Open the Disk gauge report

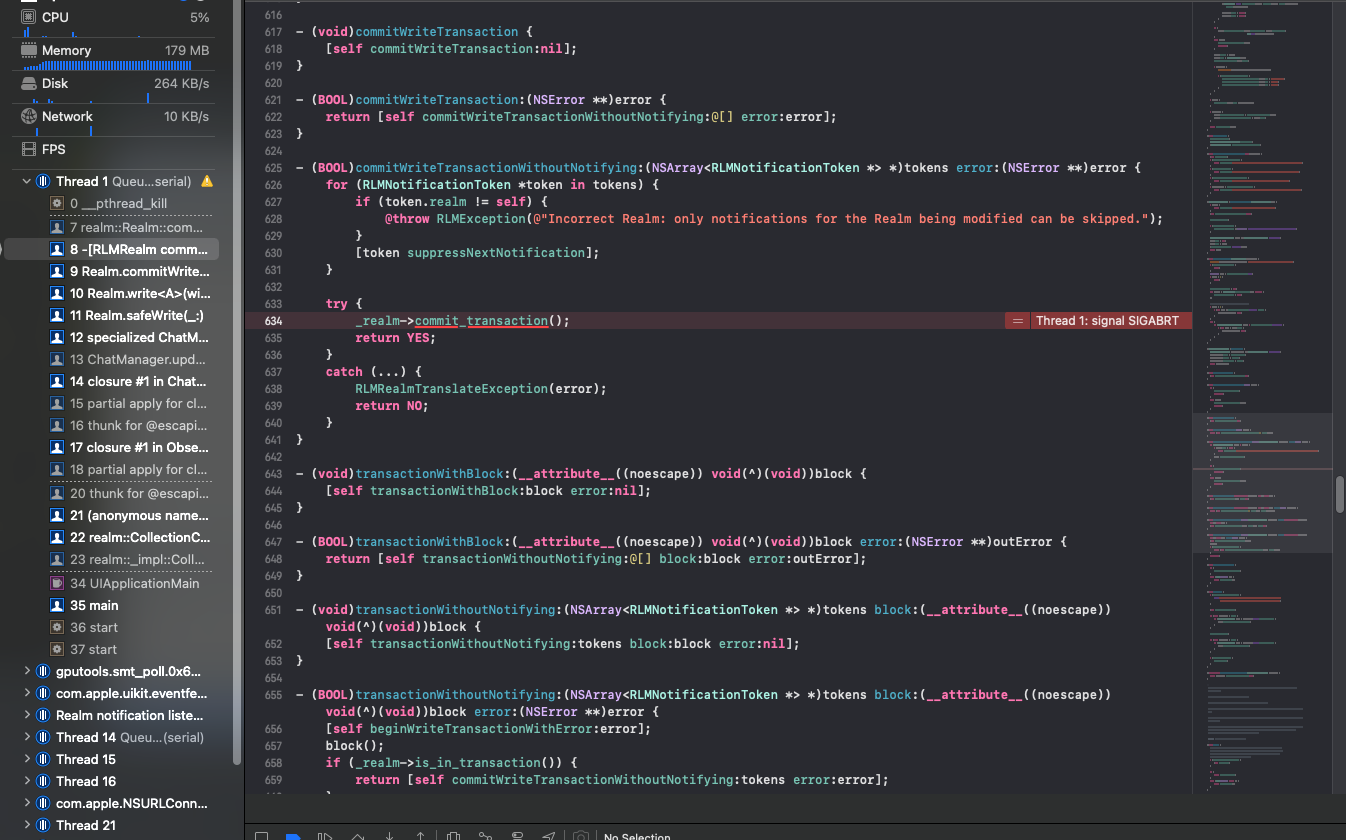115,88
